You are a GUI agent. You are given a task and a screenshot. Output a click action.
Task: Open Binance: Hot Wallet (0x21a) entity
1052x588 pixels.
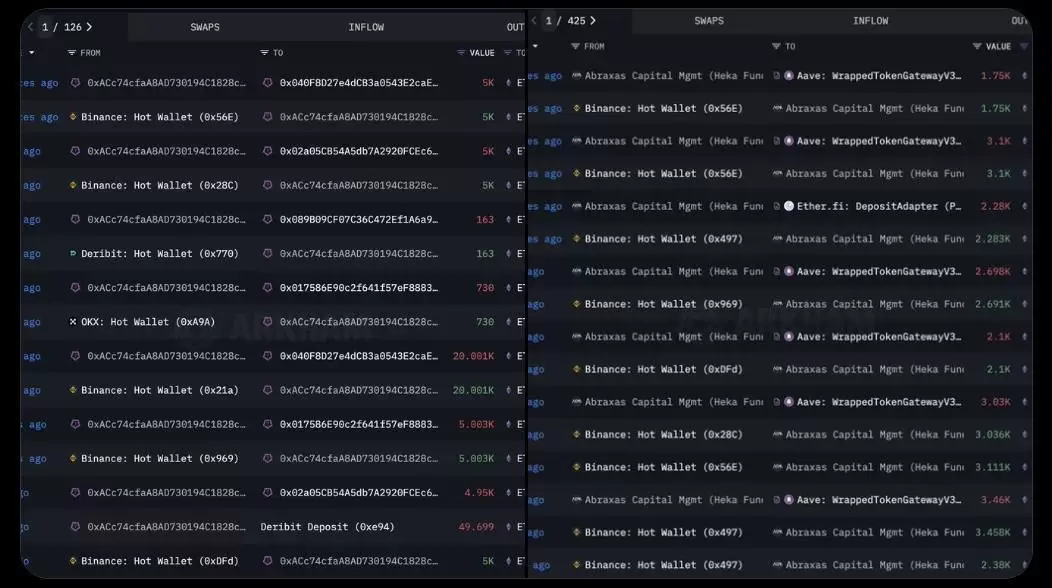pyautogui.click(x=160, y=390)
